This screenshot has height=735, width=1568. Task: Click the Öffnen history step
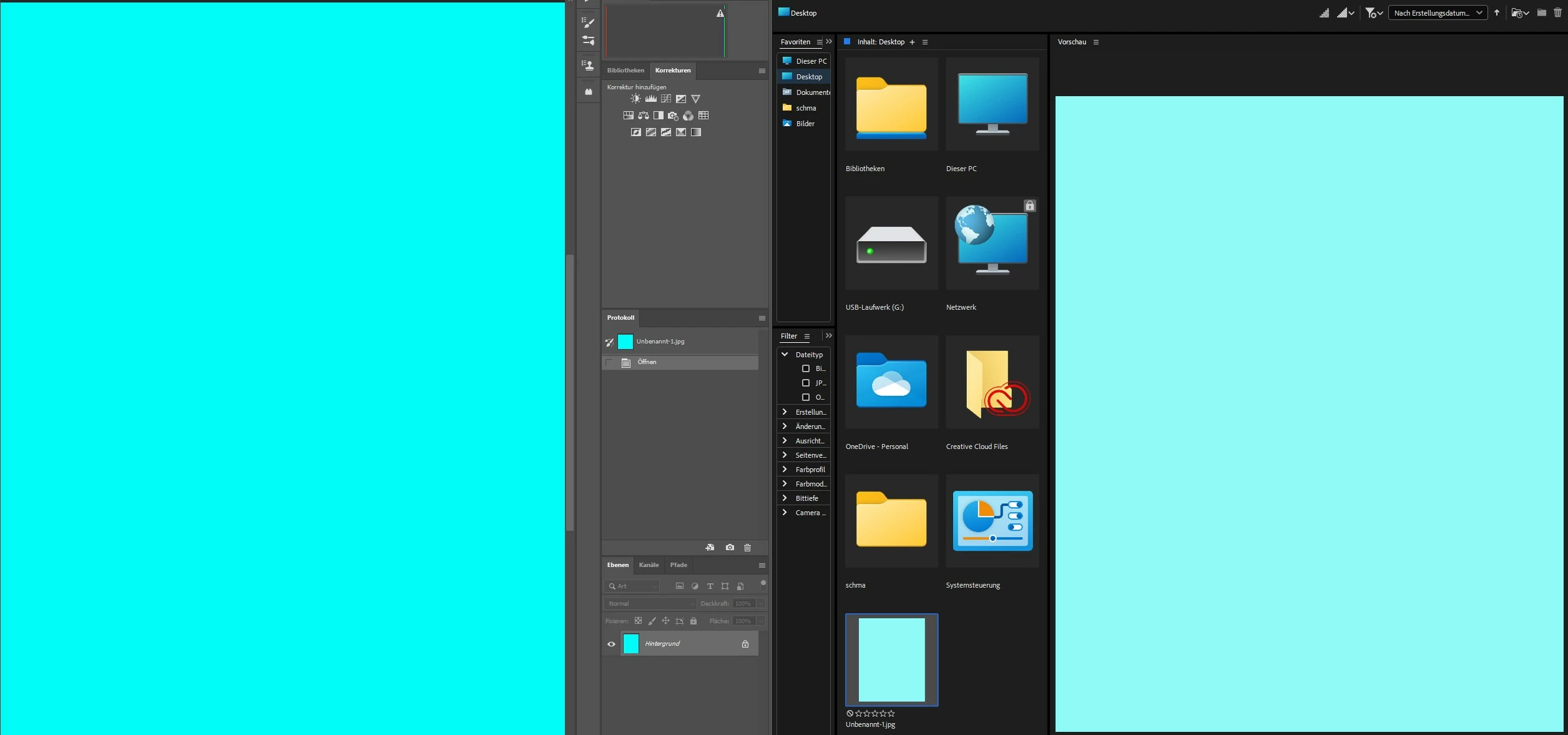click(647, 362)
